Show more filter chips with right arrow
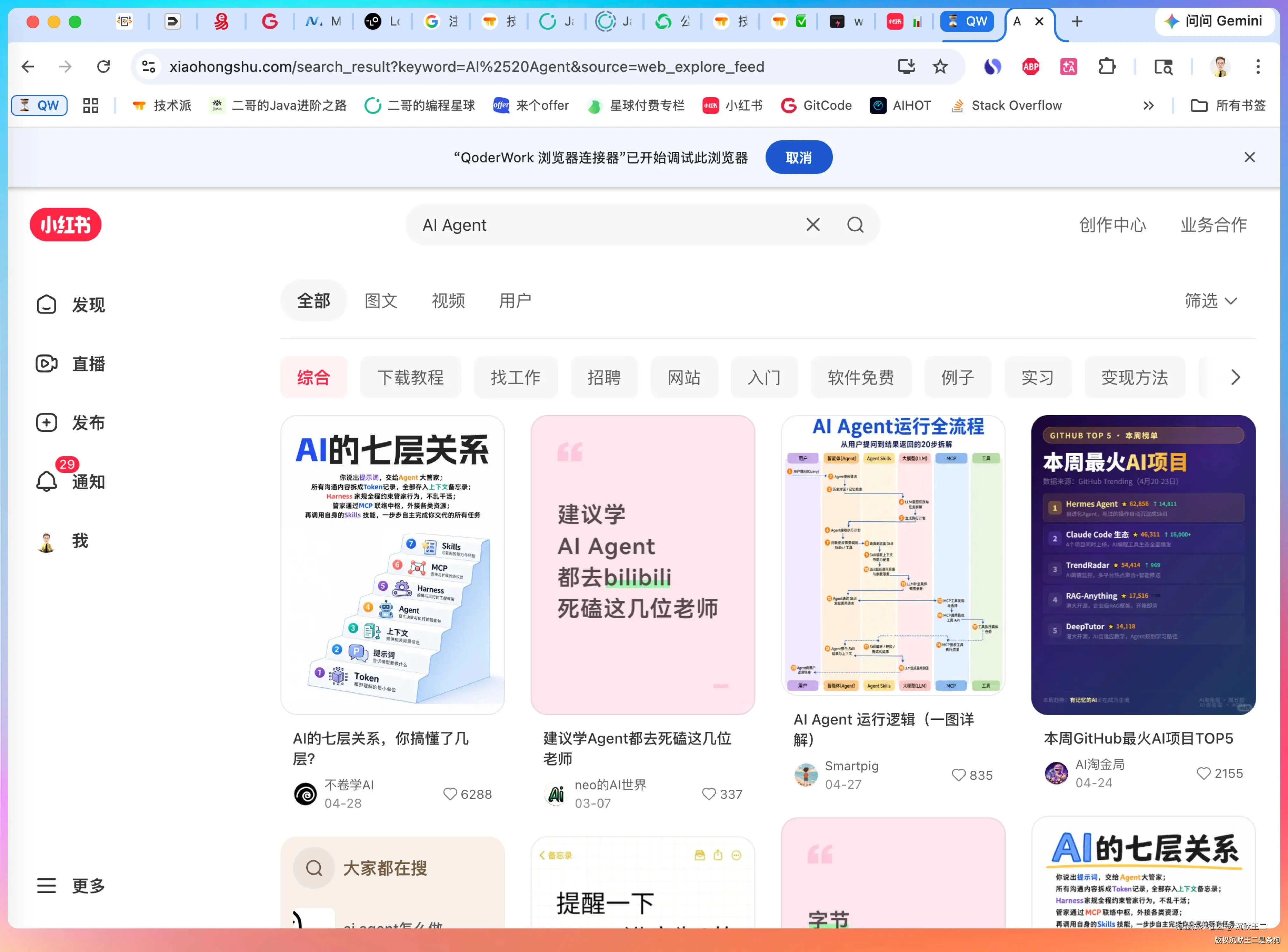The width and height of the screenshot is (1288, 952). (1235, 377)
